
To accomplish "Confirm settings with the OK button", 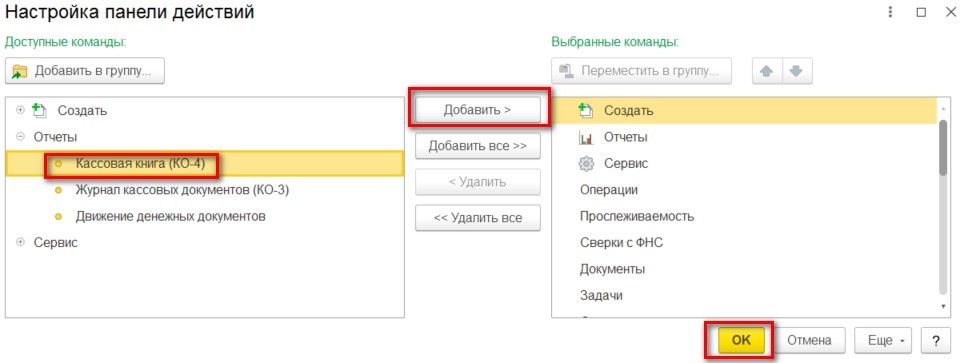I will 742,340.
